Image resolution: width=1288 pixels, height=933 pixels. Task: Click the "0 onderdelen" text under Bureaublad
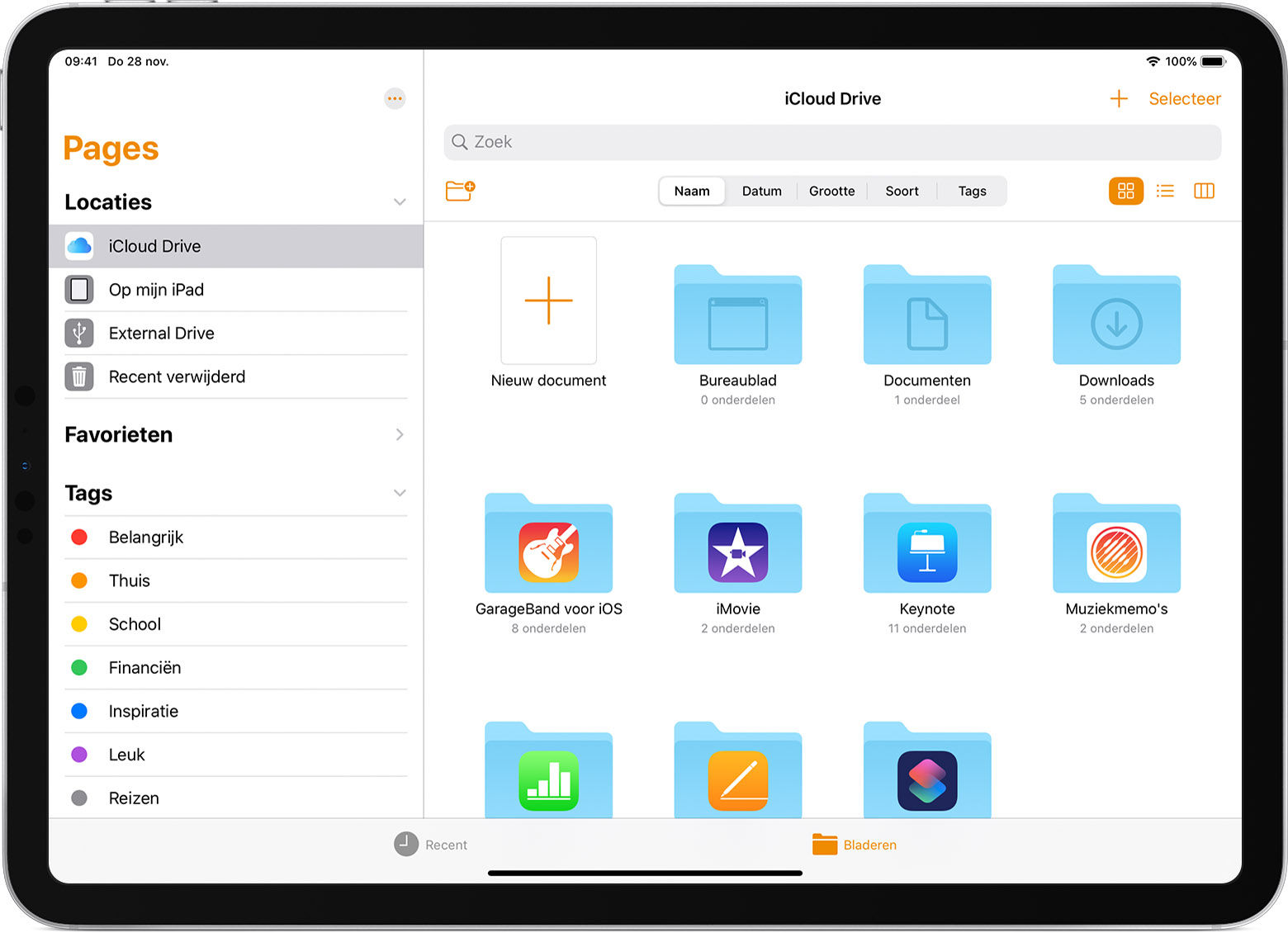click(738, 400)
